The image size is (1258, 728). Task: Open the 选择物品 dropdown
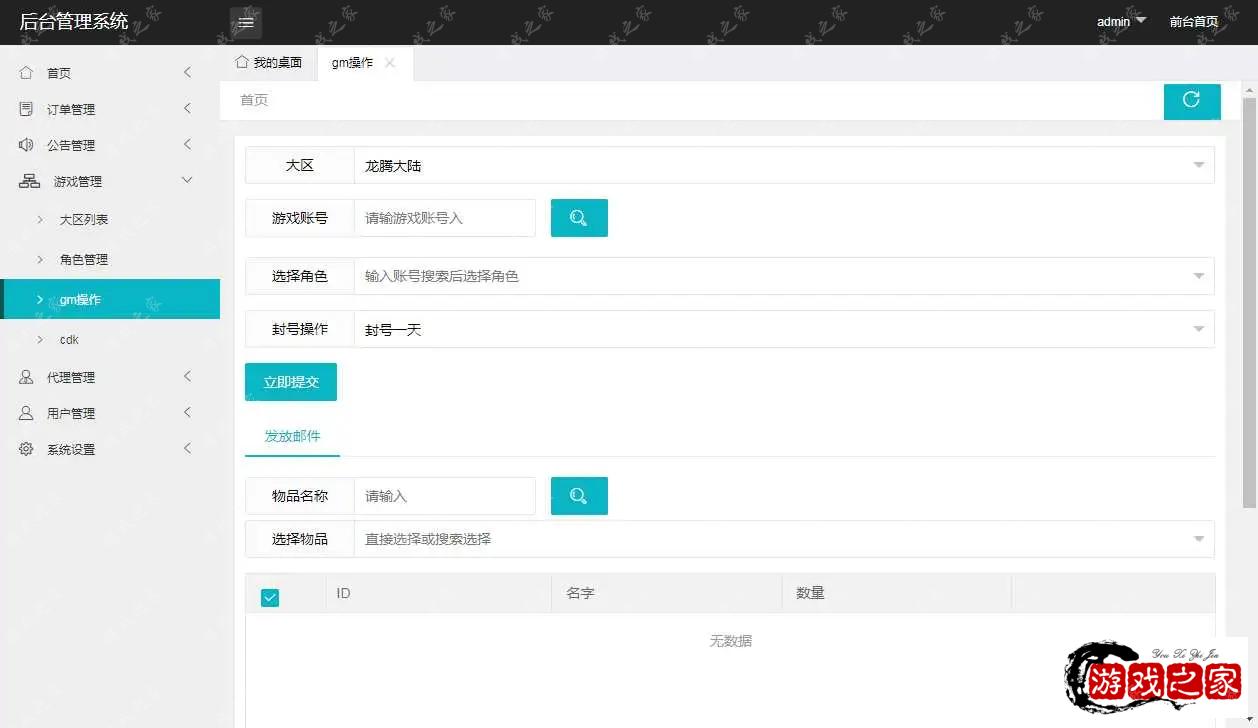coord(784,539)
